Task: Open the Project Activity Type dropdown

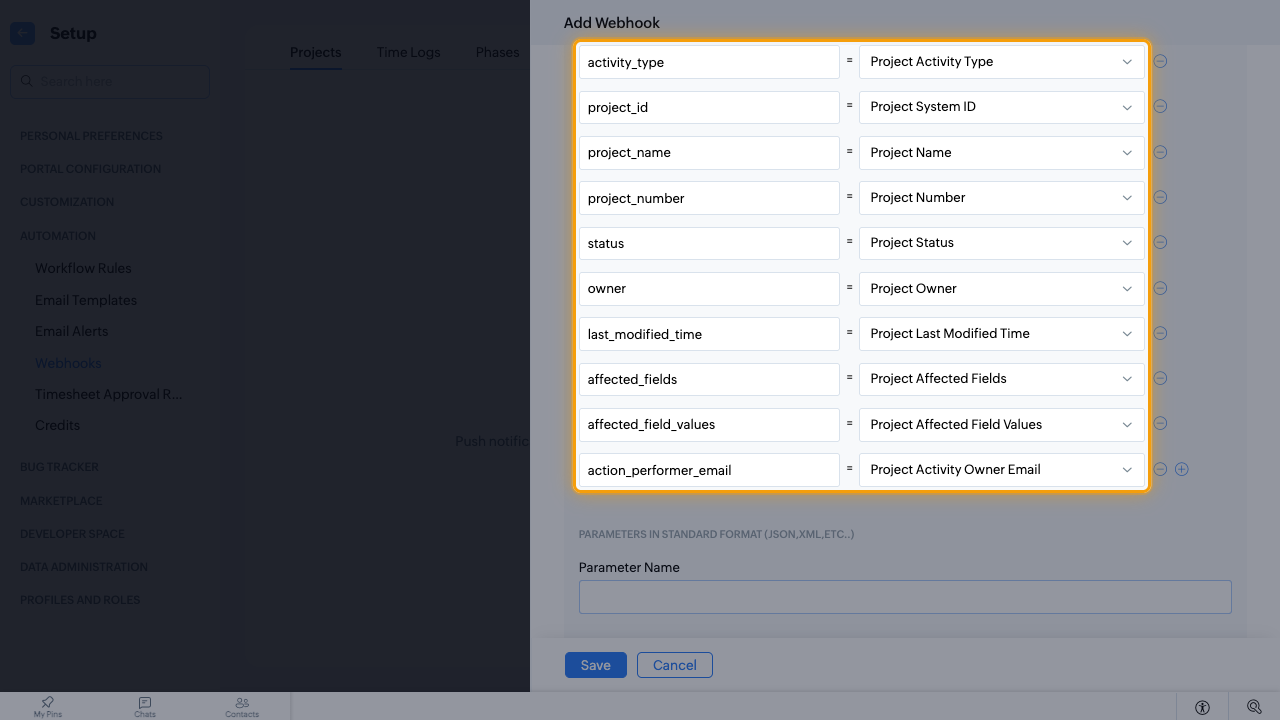Action: point(1002,61)
